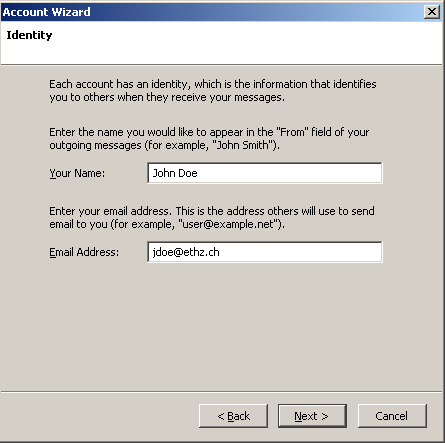The height and width of the screenshot is (443, 445).
Task: Click the blank gray area below the email field
Action: (x=220, y=327)
